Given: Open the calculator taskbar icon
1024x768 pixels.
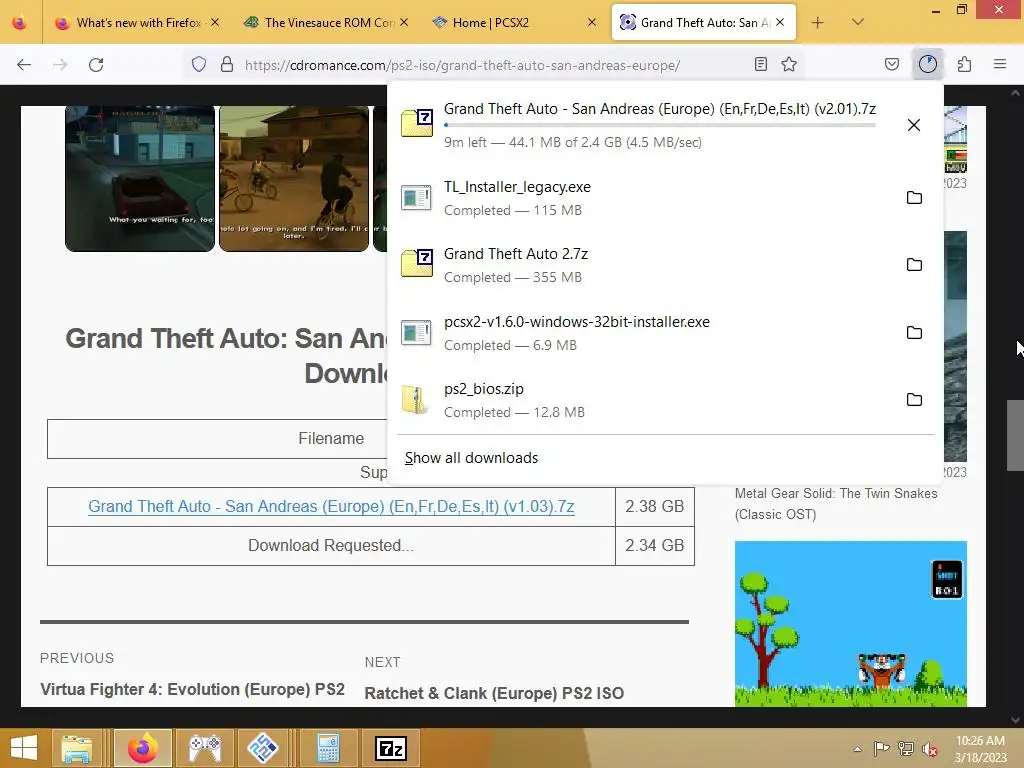Looking at the screenshot, I should [x=328, y=748].
